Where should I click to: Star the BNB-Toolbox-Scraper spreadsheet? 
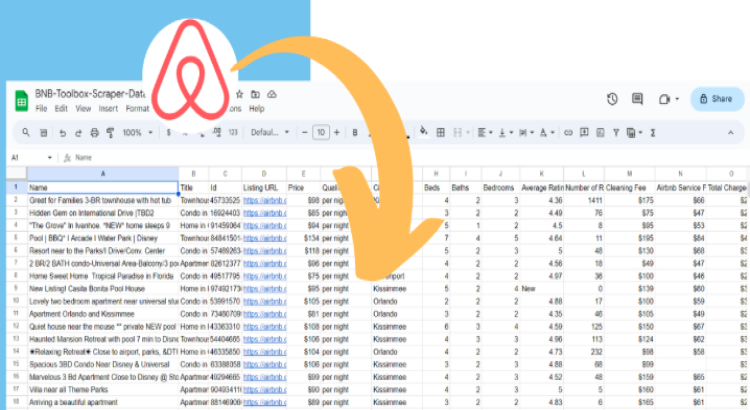(240, 94)
